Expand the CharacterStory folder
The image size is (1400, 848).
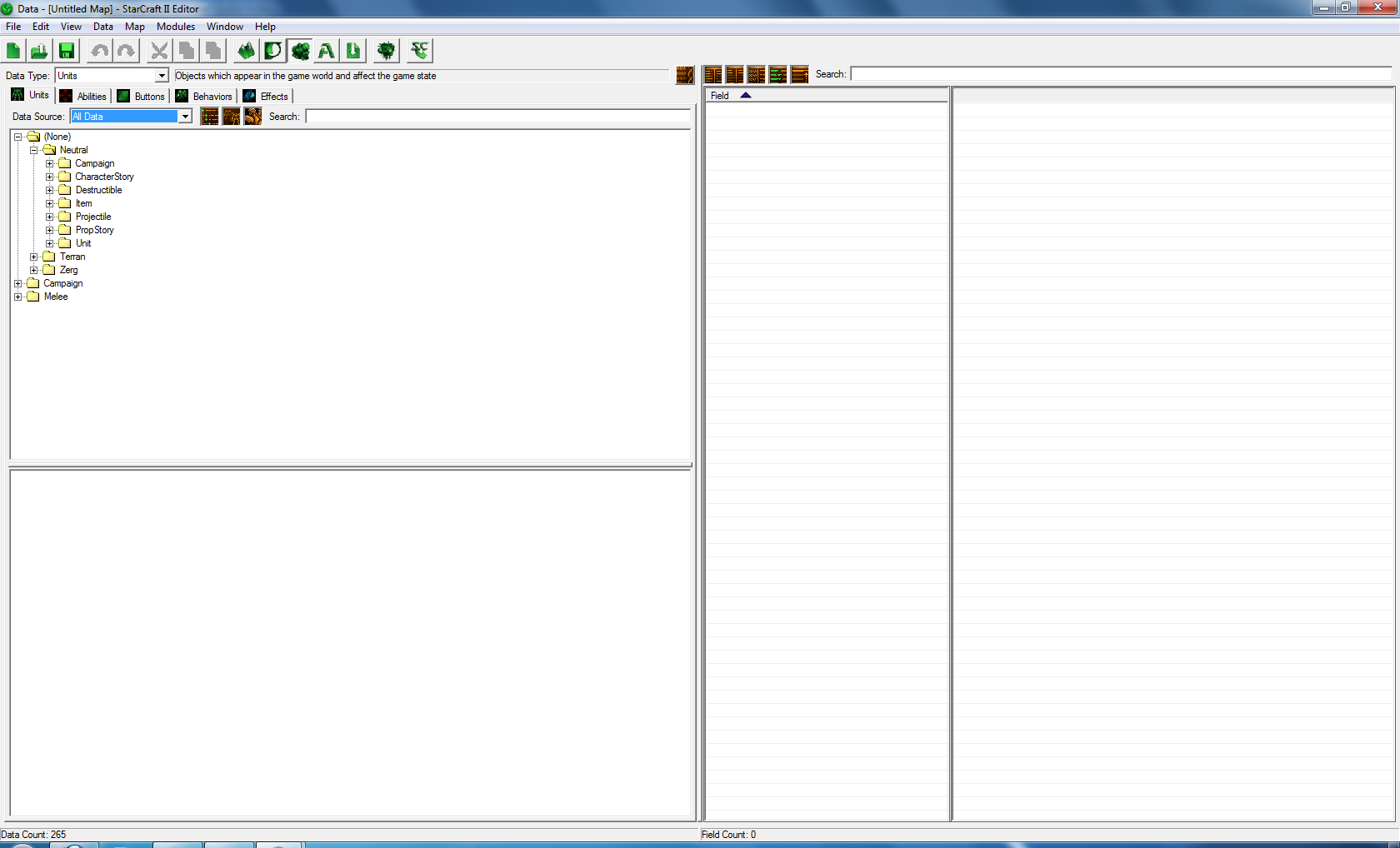tap(49, 177)
